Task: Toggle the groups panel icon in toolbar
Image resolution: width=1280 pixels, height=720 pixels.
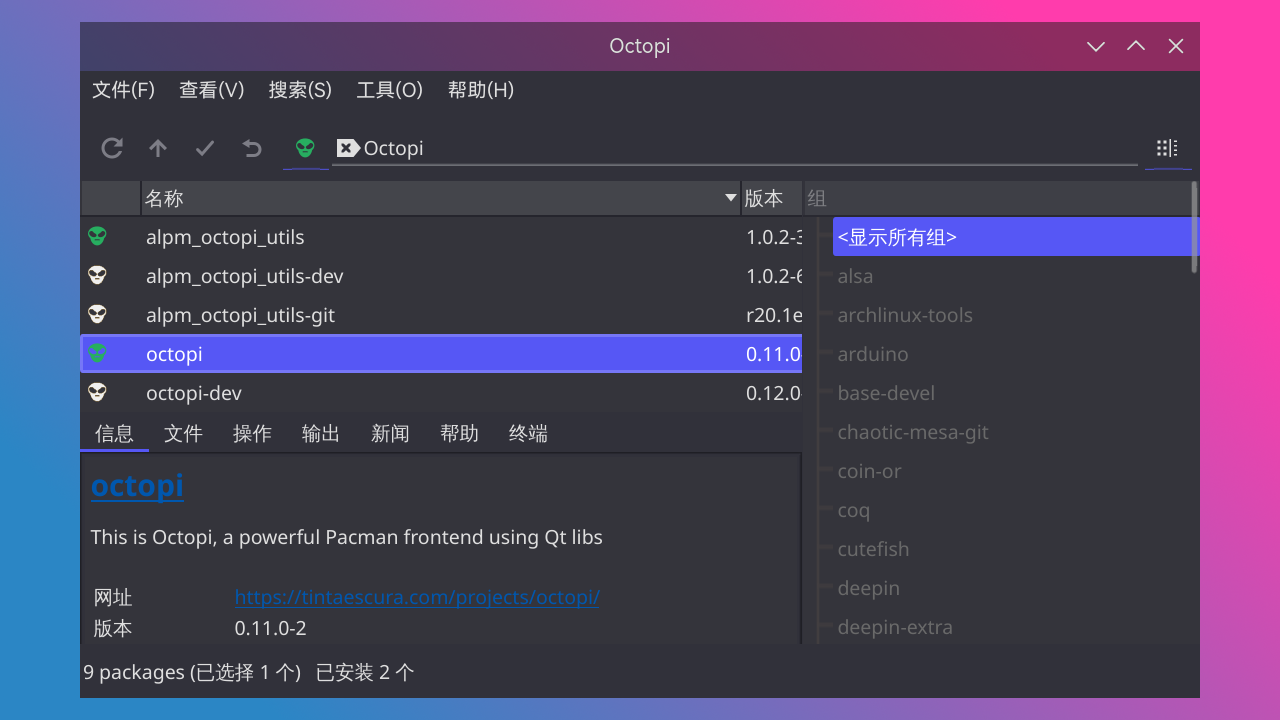Action: pyautogui.click(x=1167, y=148)
